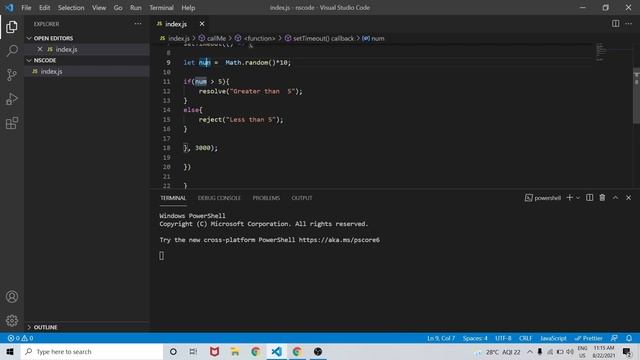Change line ending via CRLF item
The image size is (640, 360).
point(525,338)
